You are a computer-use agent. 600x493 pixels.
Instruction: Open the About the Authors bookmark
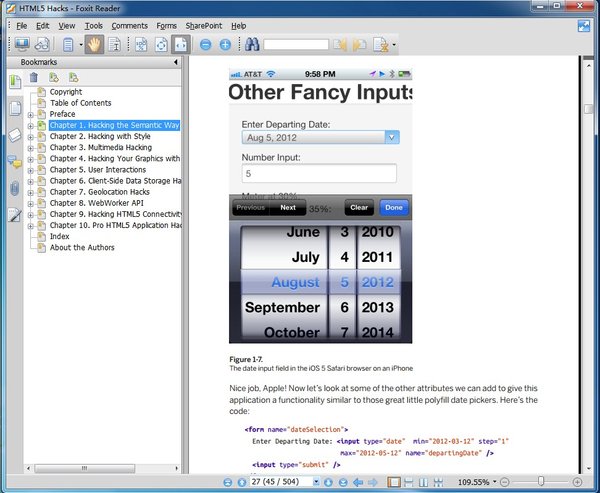(82, 247)
